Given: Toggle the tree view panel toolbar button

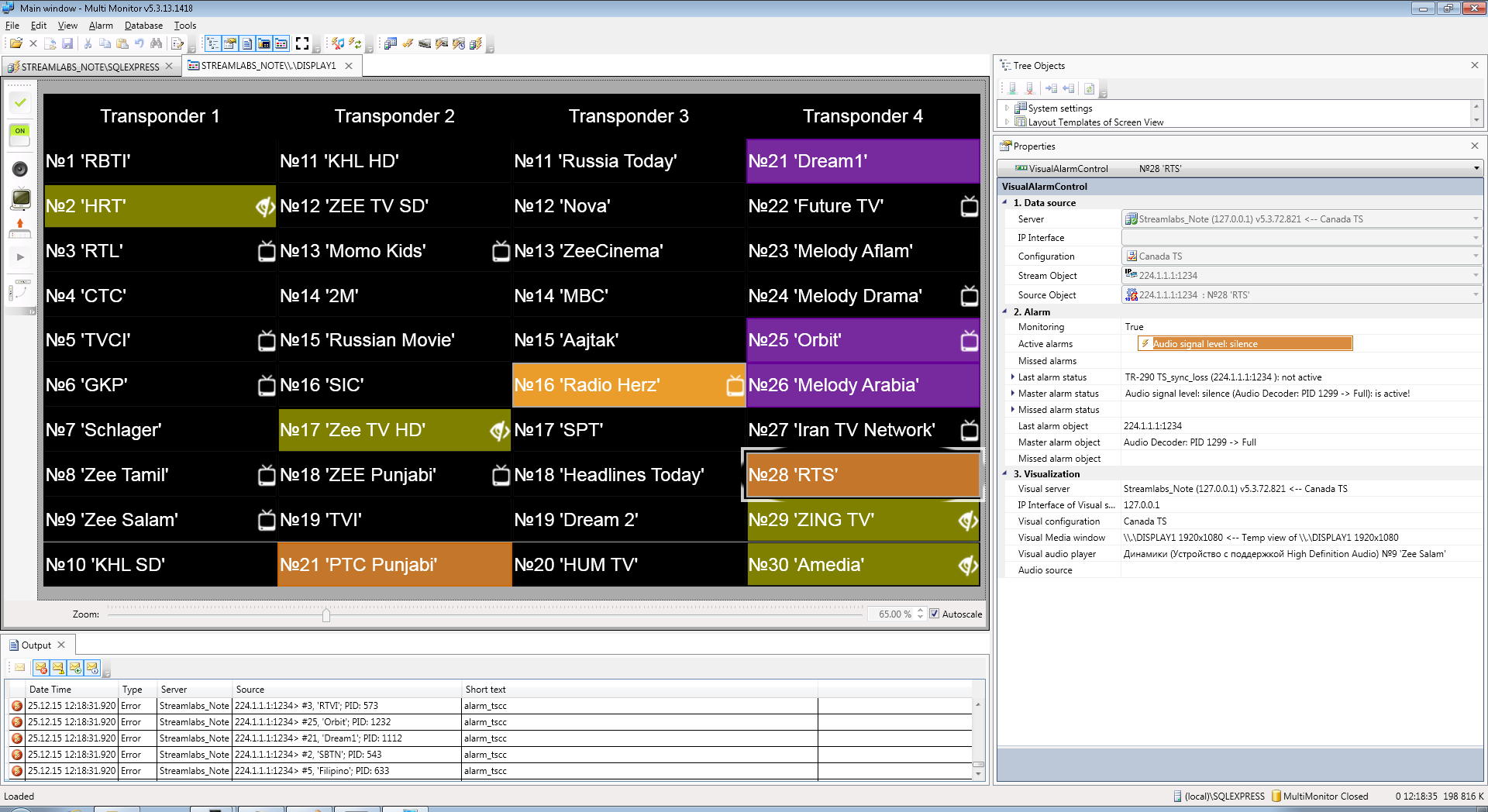Looking at the screenshot, I should (212, 43).
